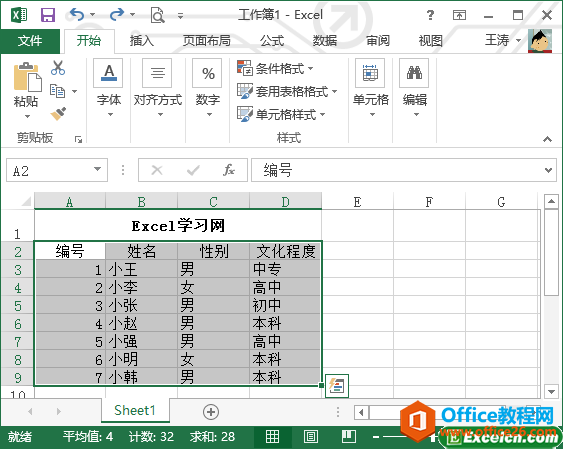The image size is (563, 449).
Task: Select row 5 header
Action: pos(18,305)
